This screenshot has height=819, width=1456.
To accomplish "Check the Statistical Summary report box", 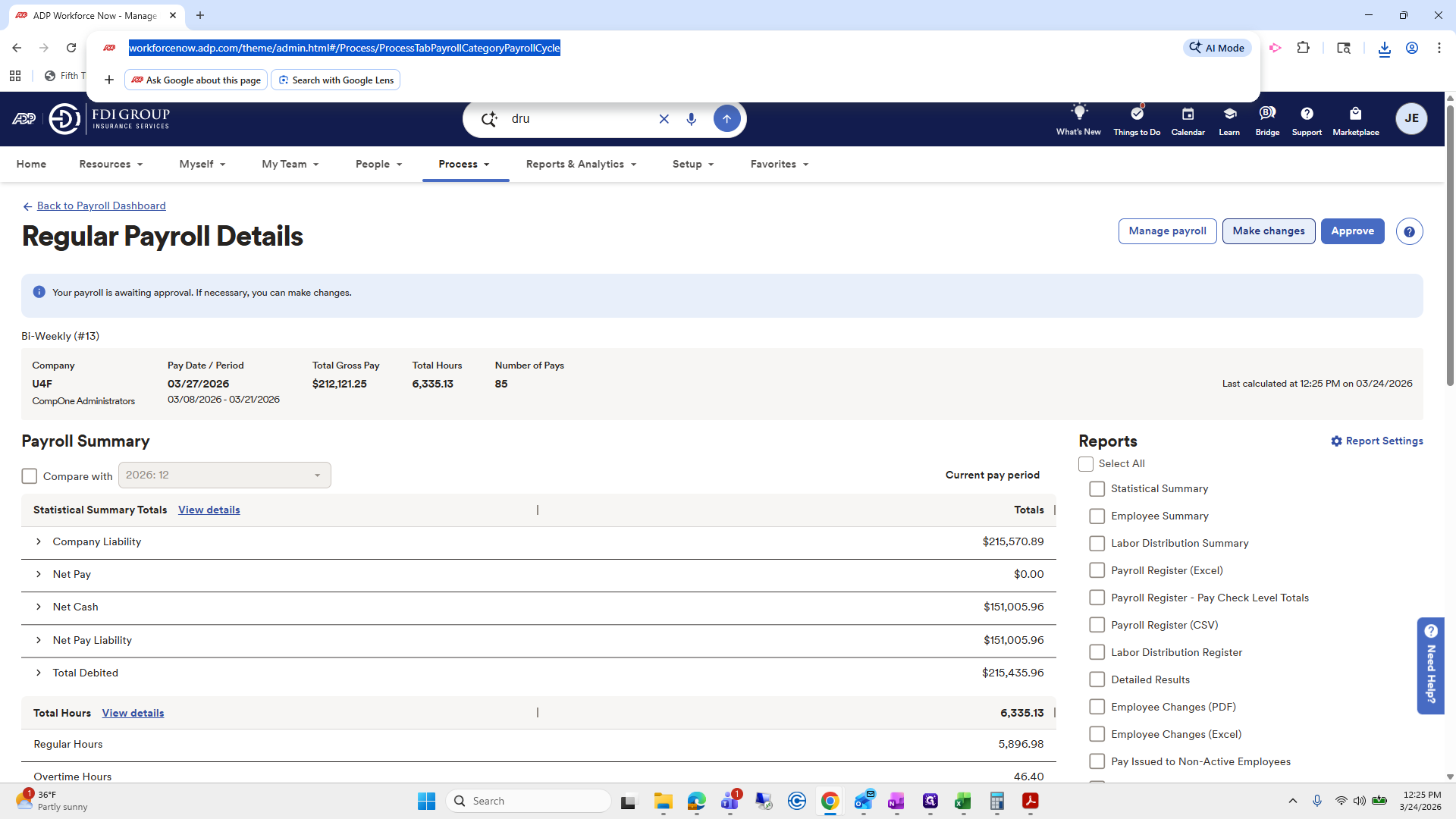I will (x=1097, y=489).
